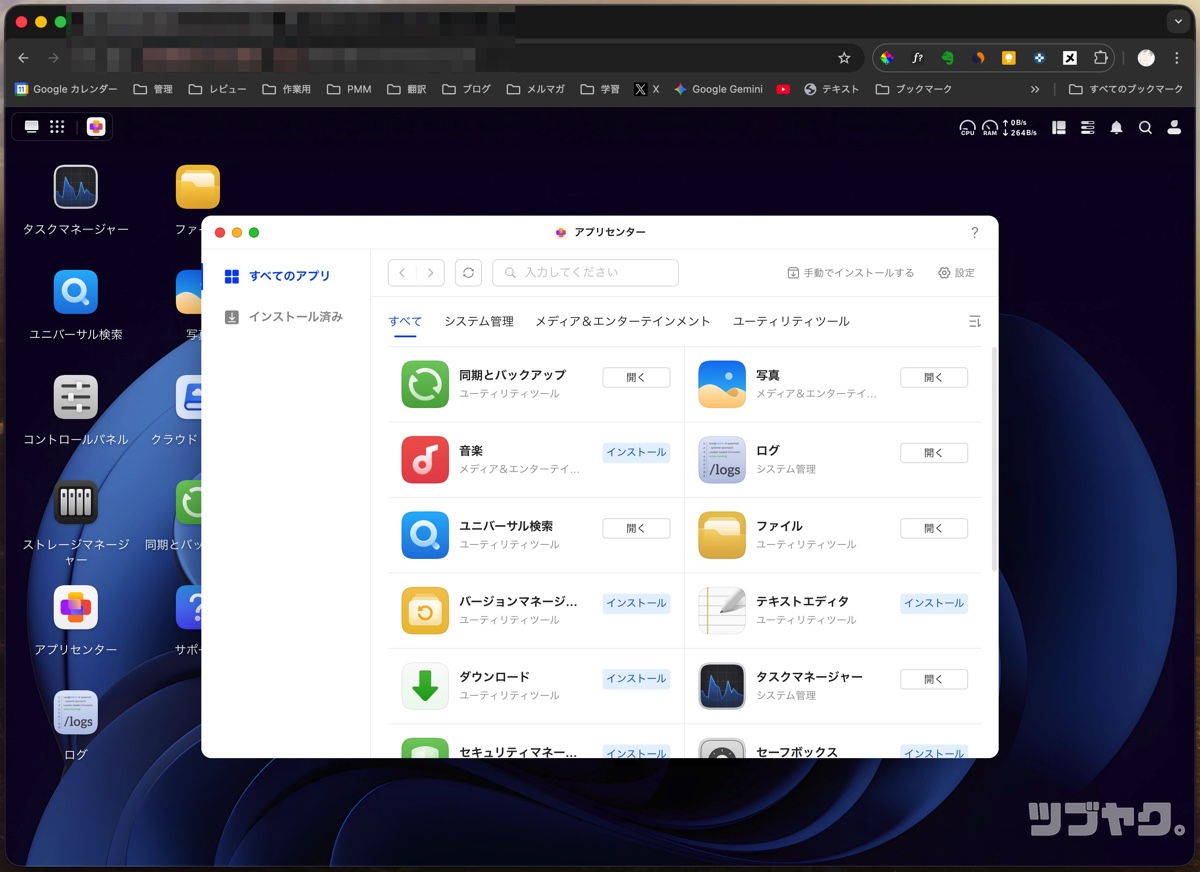Click 手動でインストールする link
This screenshot has width=1200, height=872.
(x=851, y=273)
